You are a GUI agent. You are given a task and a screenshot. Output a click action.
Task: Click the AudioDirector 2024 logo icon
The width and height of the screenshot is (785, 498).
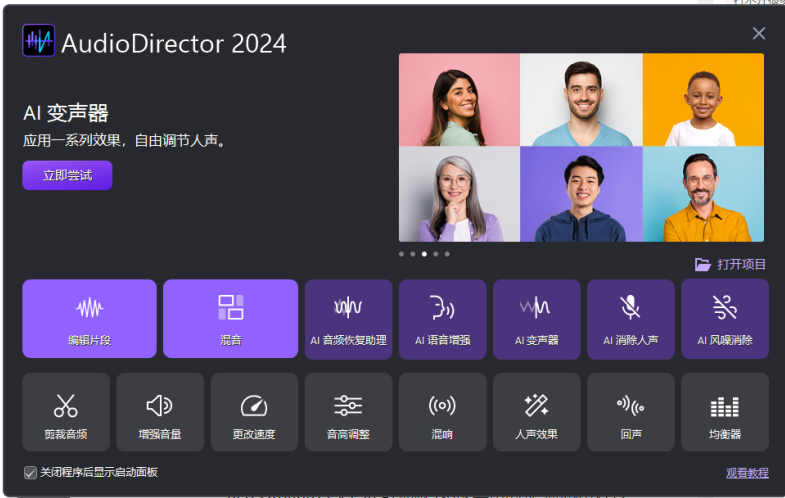coord(39,41)
